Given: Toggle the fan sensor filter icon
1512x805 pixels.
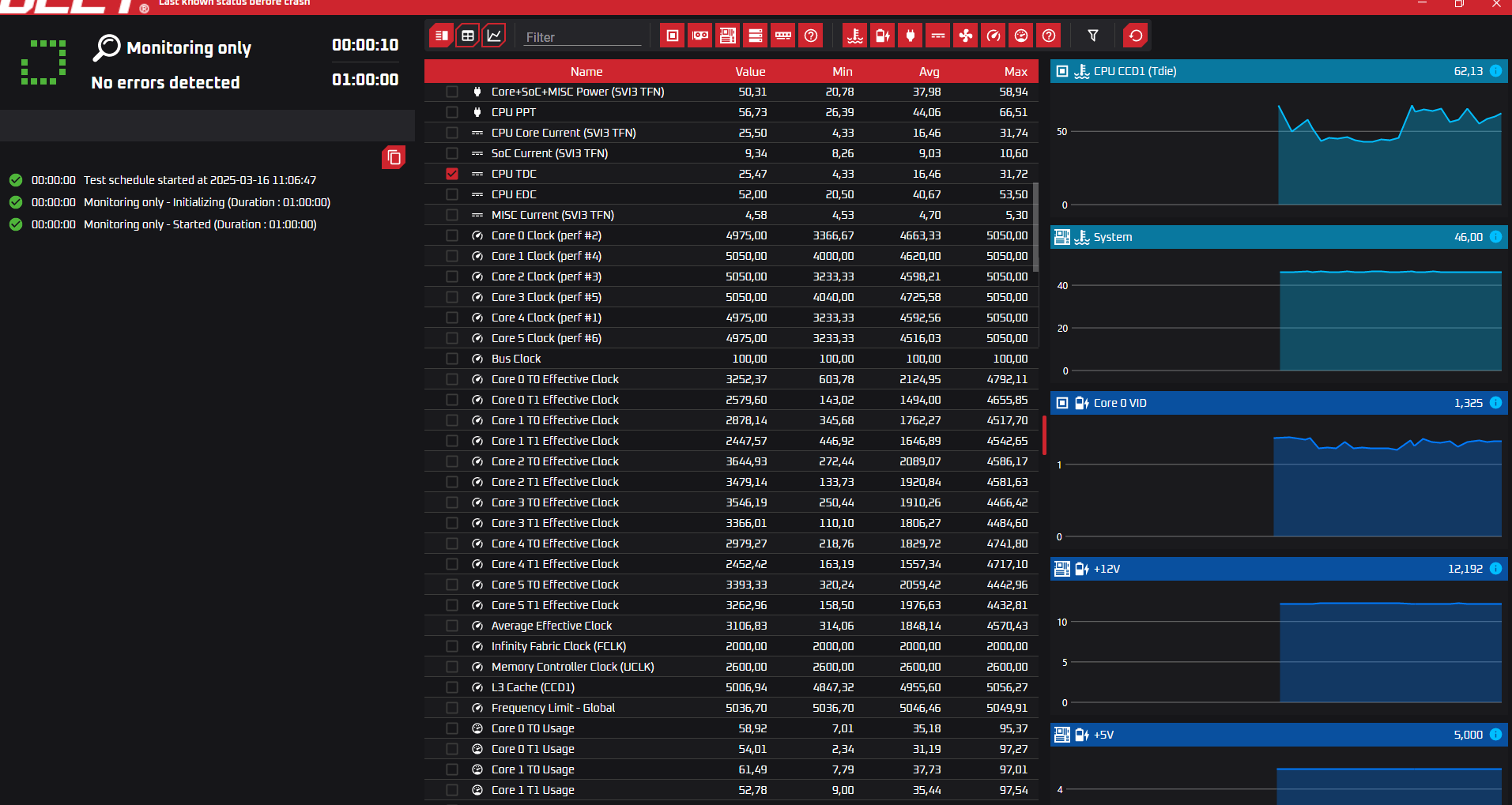Looking at the screenshot, I should pyautogui.click(x=966, y=36).
